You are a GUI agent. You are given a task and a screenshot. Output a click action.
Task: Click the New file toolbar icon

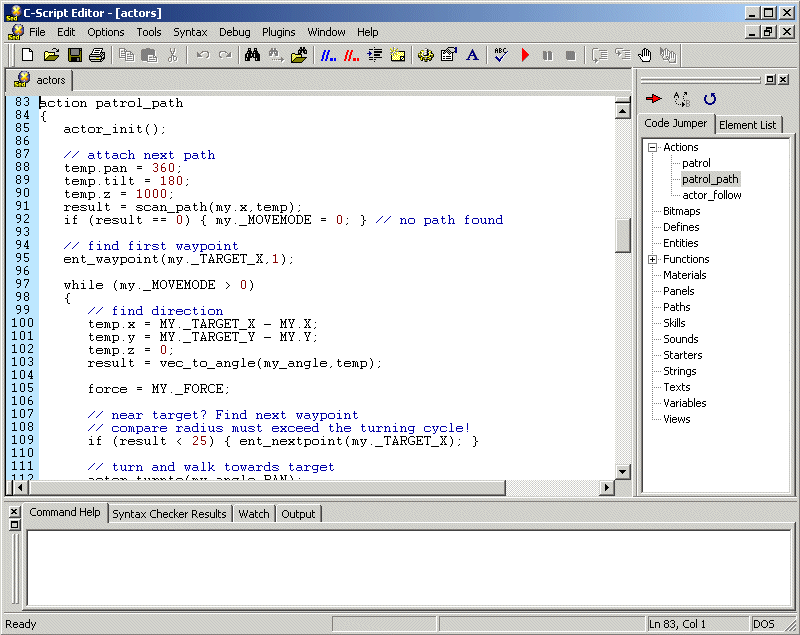28,55
